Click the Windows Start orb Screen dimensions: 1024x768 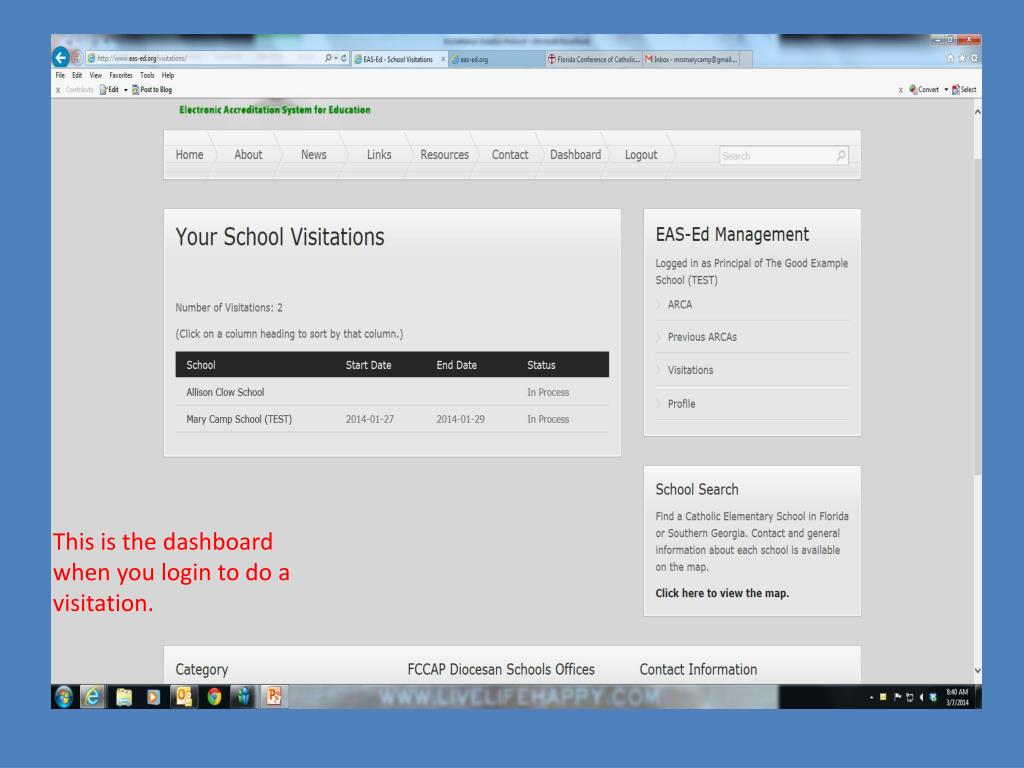64,697
